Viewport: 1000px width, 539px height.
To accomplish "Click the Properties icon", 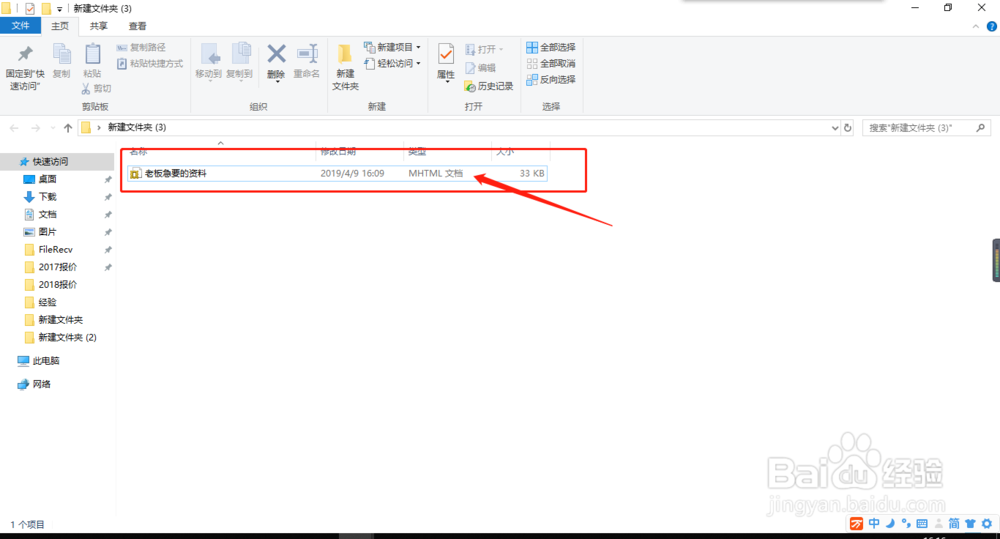I will pos(446,54).
